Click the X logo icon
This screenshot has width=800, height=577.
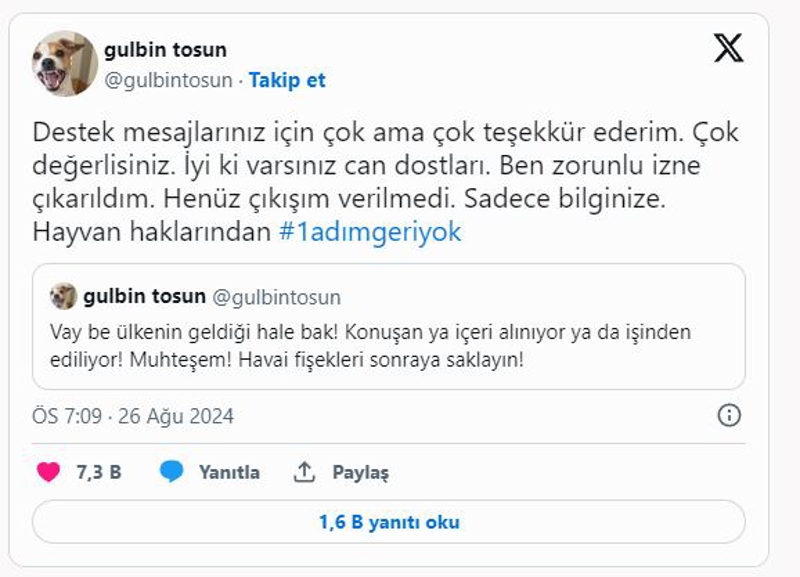click(728, 48)
